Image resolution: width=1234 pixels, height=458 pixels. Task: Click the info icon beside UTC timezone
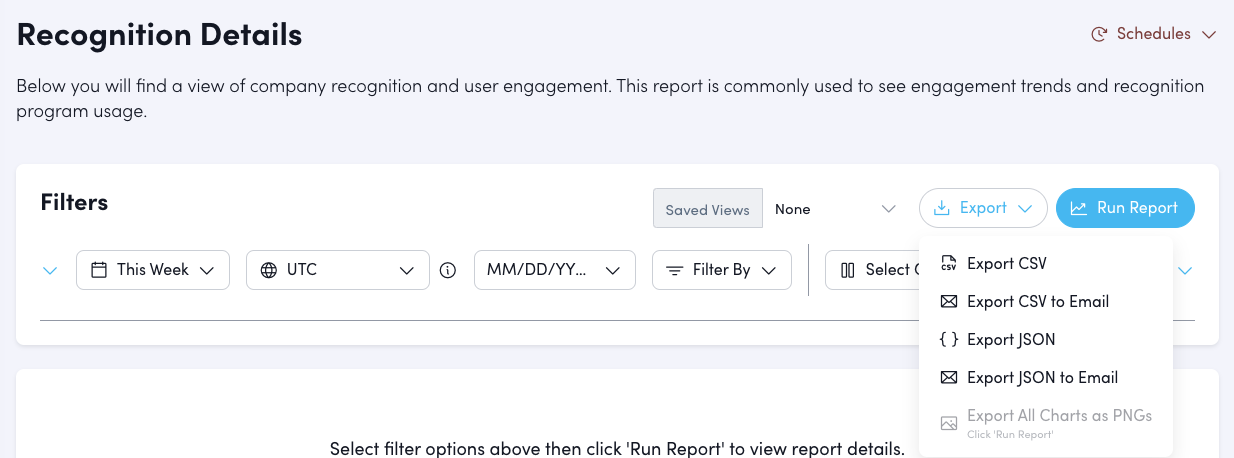pyautogui.click(x=448, y=270)
